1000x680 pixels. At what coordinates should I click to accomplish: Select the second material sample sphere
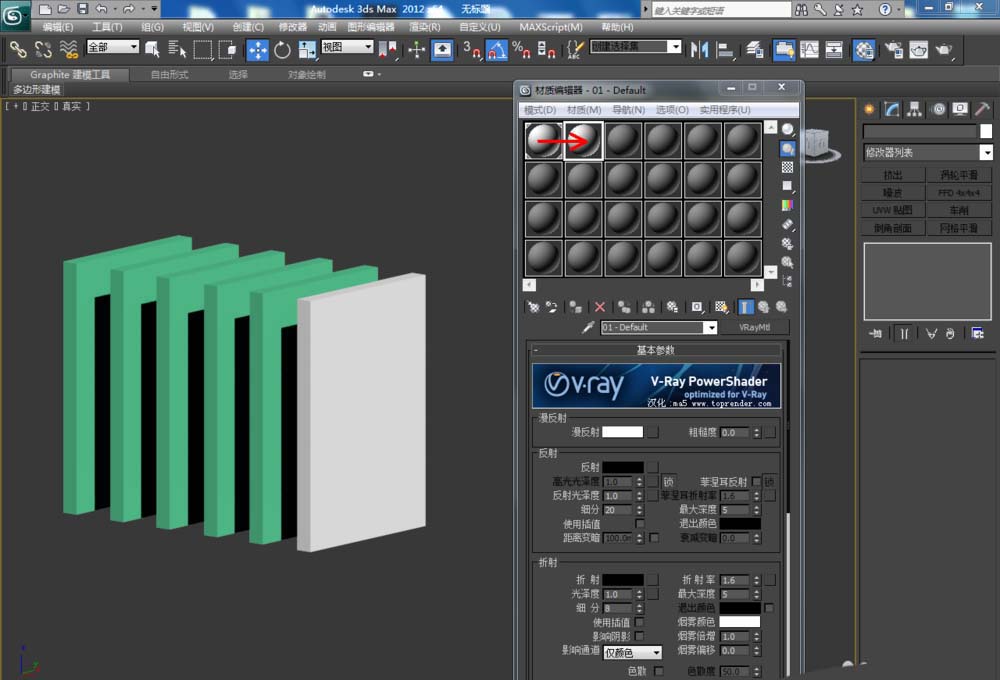583,141
